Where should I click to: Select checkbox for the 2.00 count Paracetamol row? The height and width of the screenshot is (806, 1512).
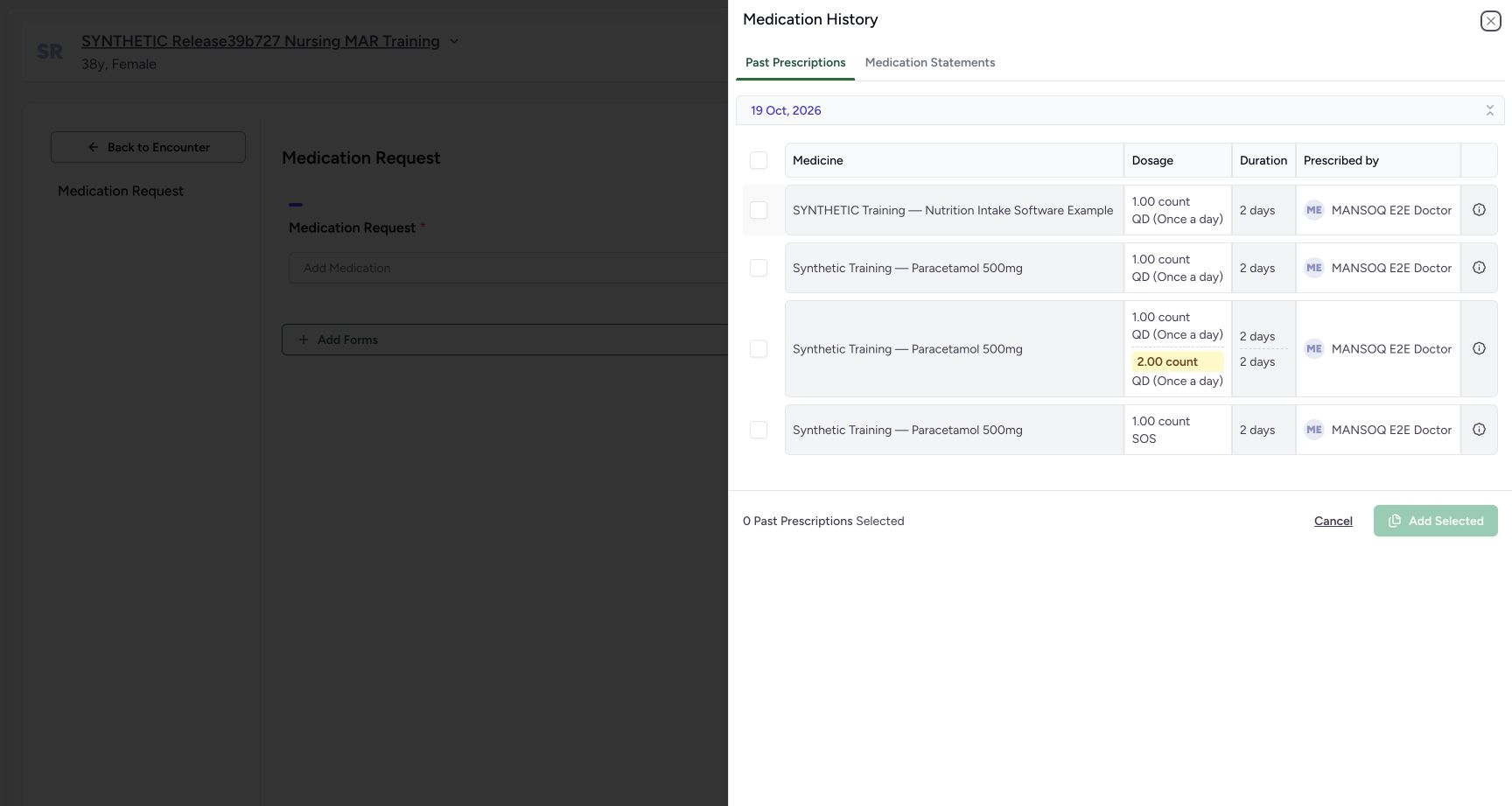759,348
